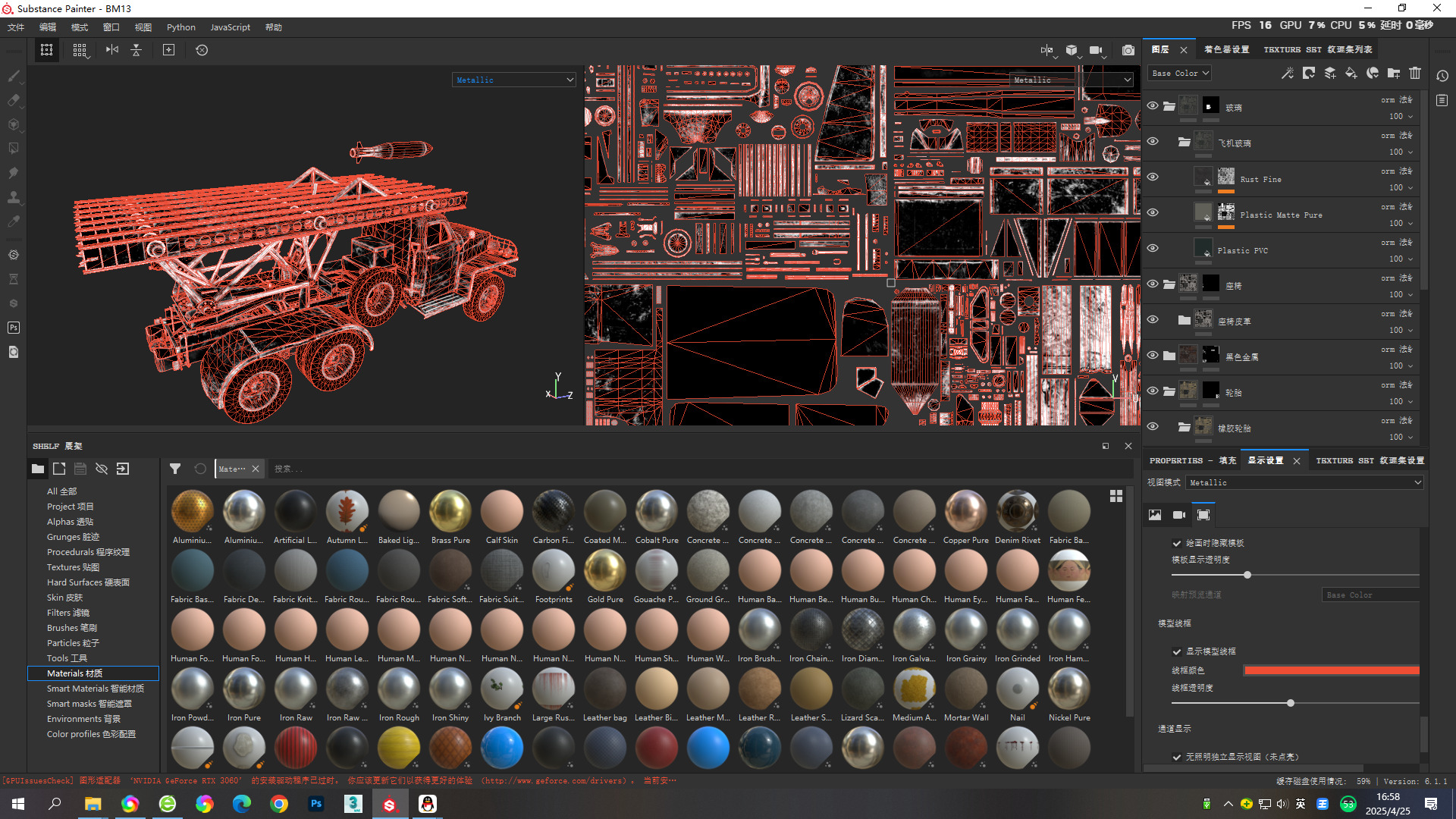Toggle visibility of Plastic PVC layer

(x=1153, y=248)
